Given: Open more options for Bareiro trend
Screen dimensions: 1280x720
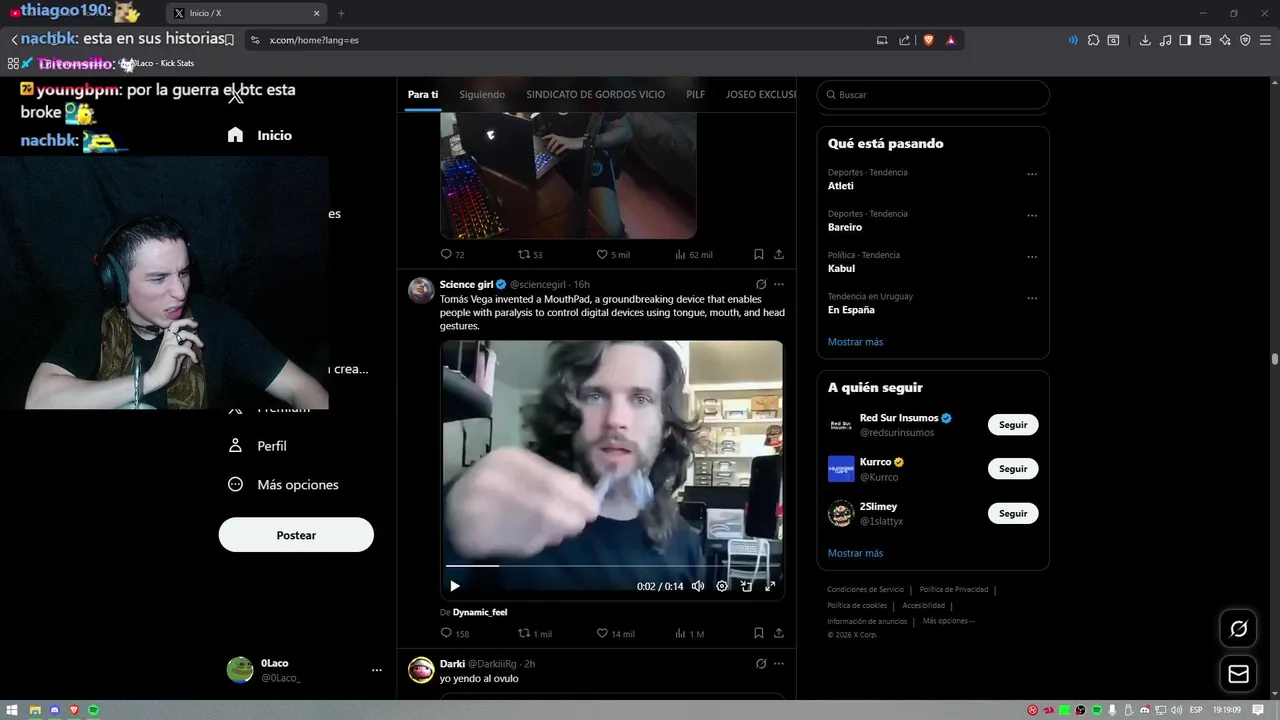Looking at the screenshot, I should (x=1032, y=215).
